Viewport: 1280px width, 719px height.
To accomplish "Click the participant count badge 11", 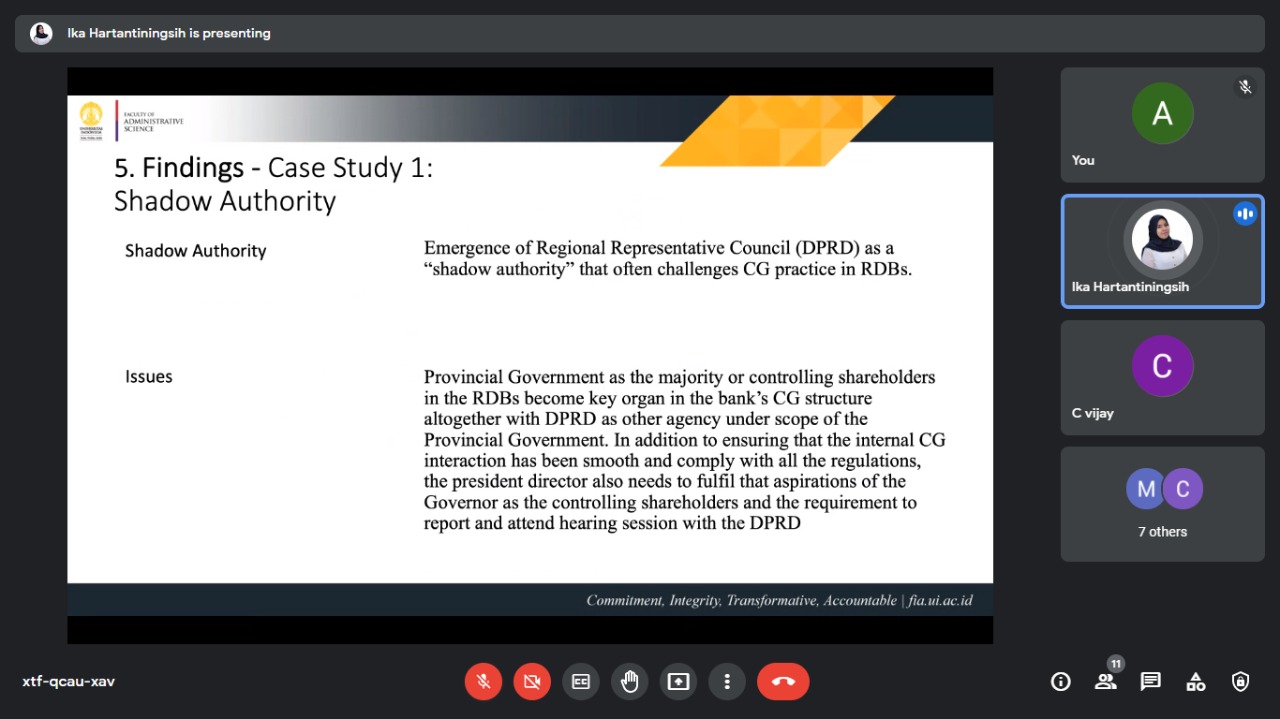I will tap(1116, 664).
